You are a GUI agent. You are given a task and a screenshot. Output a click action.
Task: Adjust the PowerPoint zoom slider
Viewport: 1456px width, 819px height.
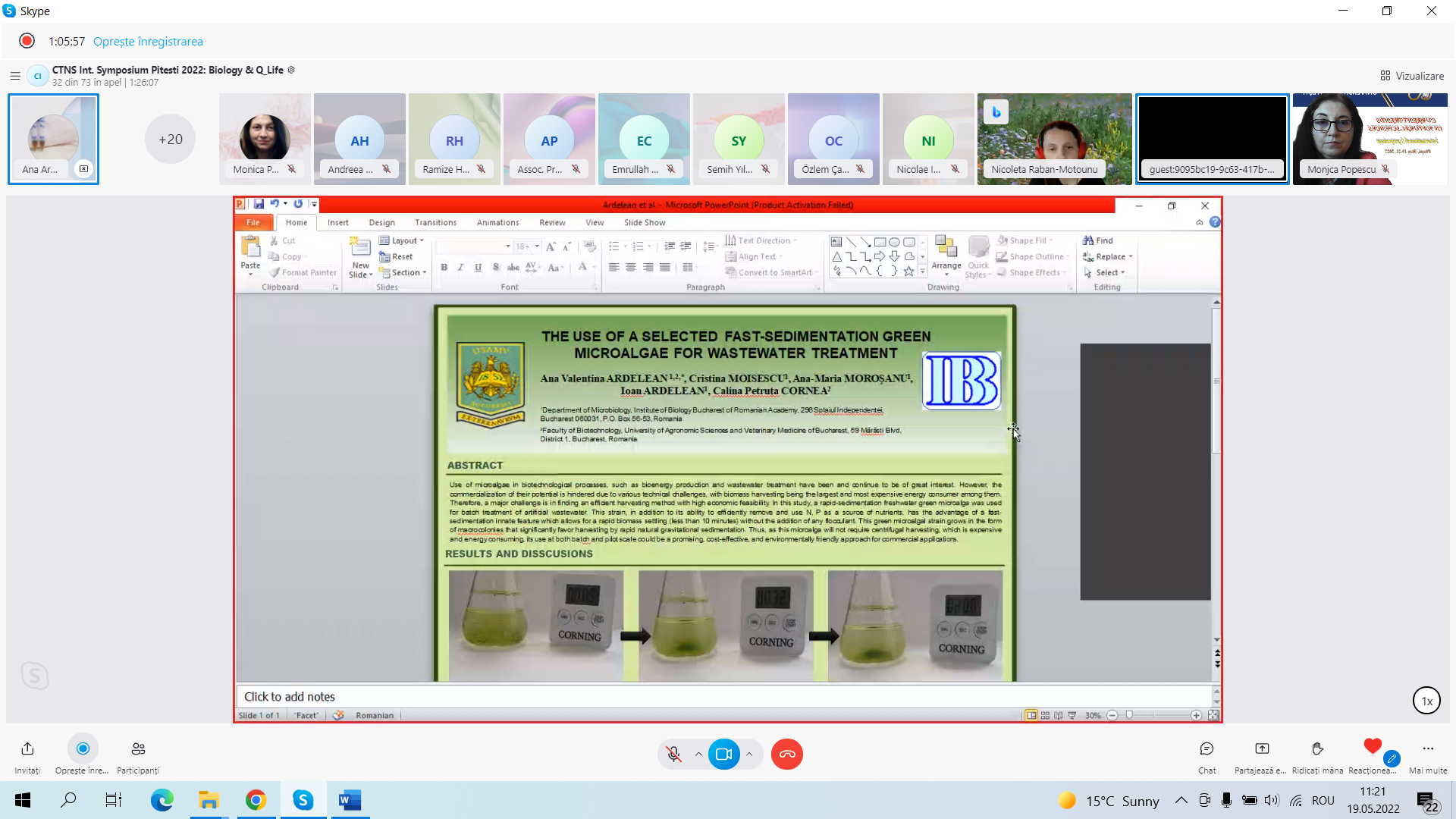click(1129, 715)
